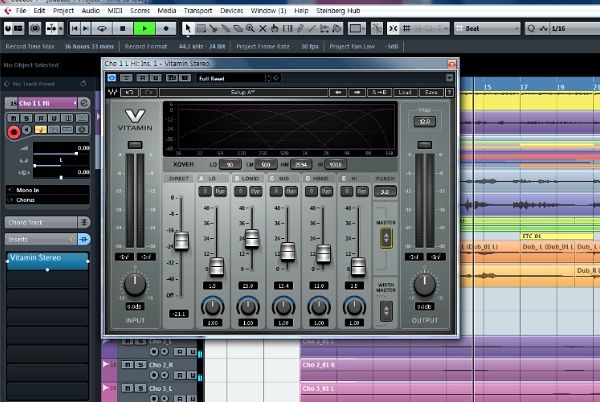Select the Split scissors tool
600x402 pixels.
coord(213,28)
